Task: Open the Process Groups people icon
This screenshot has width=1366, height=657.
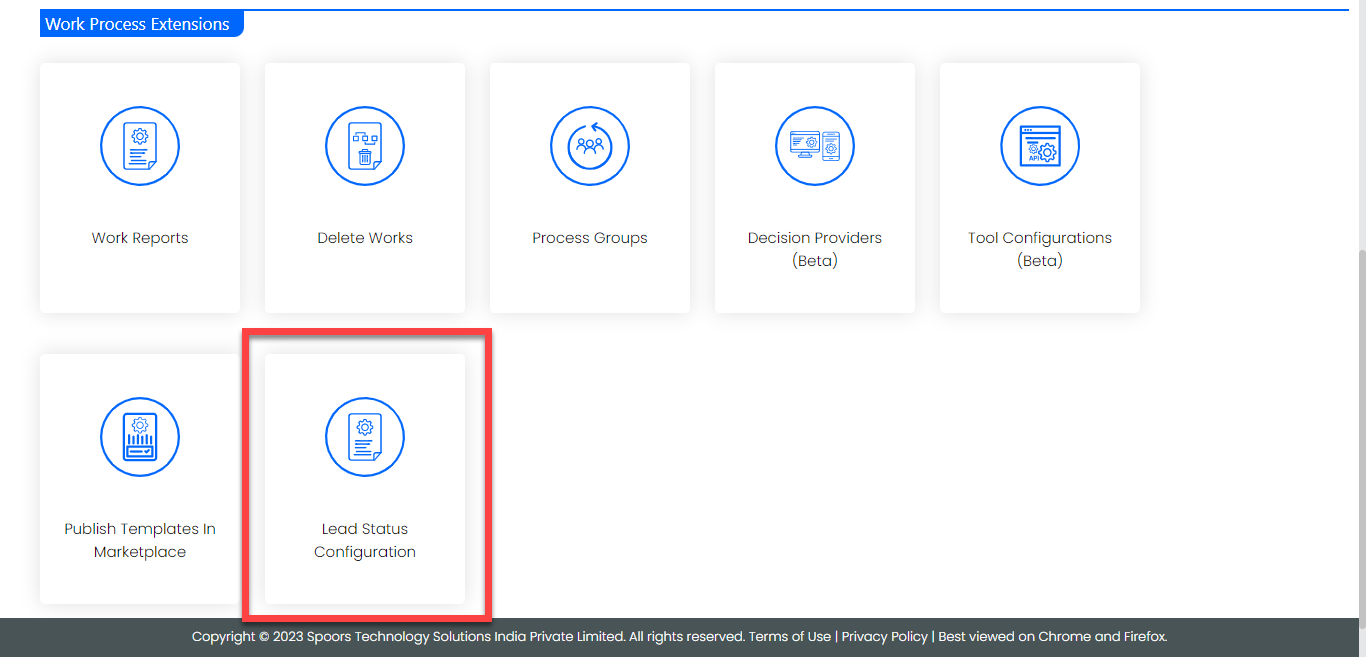Action: 590,147
